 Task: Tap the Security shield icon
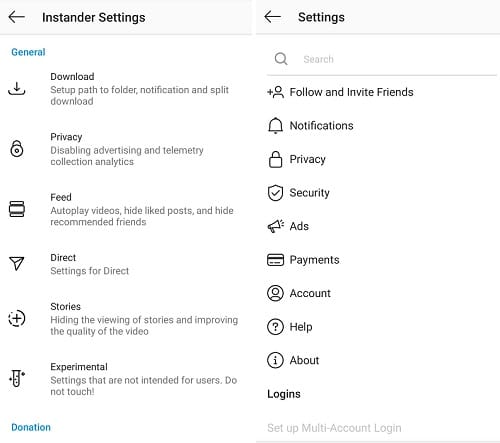pos(275,193)
